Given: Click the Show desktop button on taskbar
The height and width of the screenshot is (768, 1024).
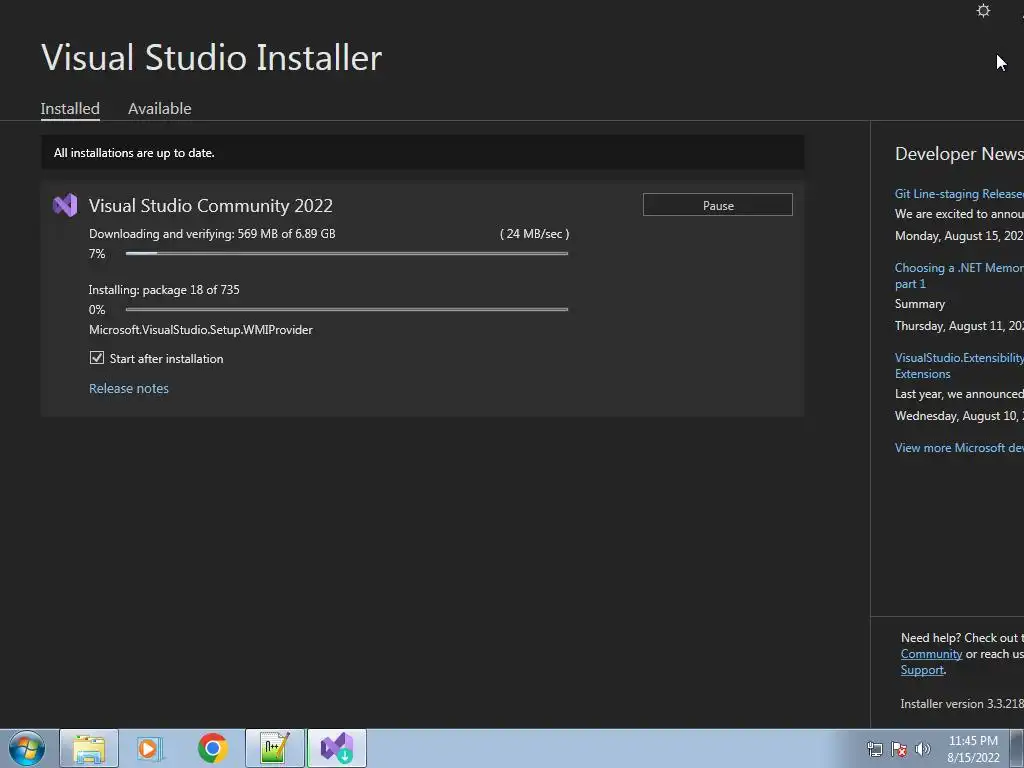Looking at the screenshot, I should point(1017,748).
